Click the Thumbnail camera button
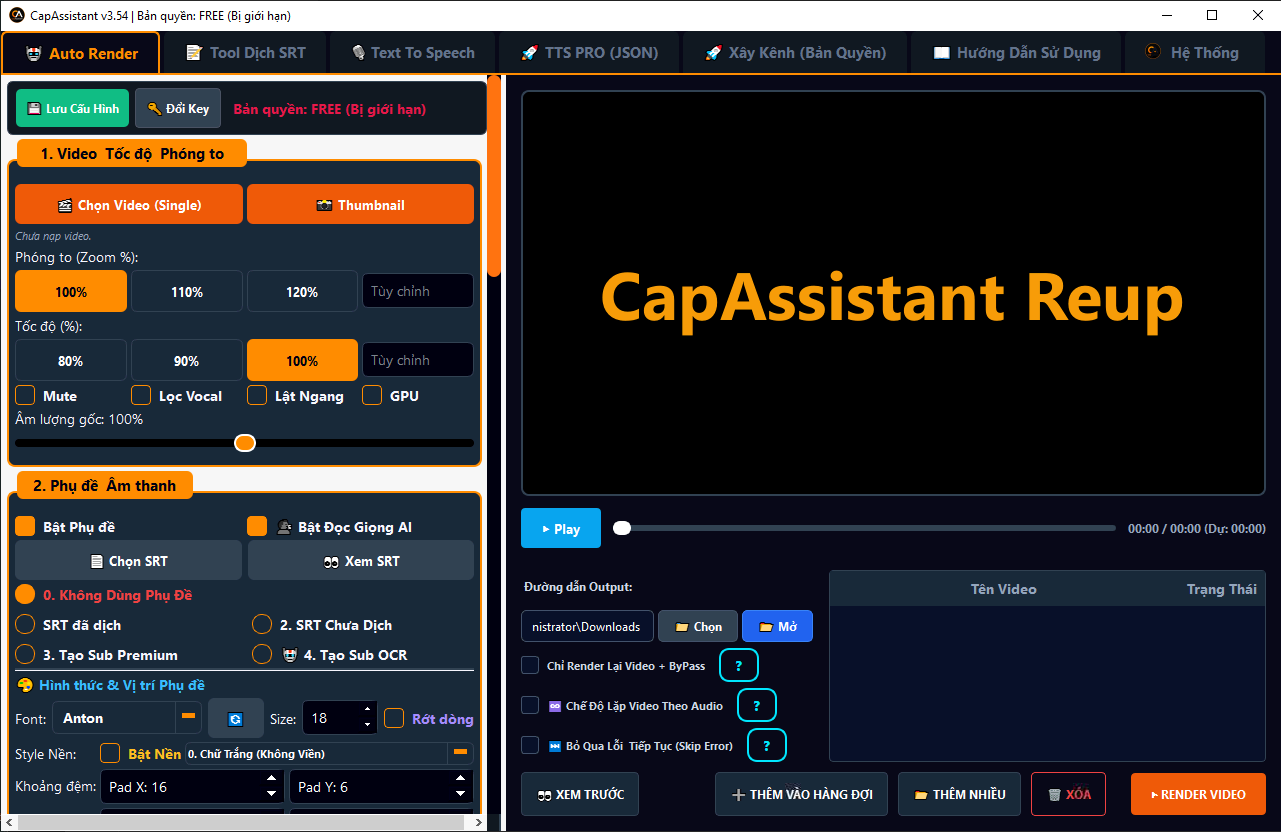1281x832 pixels. [360, 204]
